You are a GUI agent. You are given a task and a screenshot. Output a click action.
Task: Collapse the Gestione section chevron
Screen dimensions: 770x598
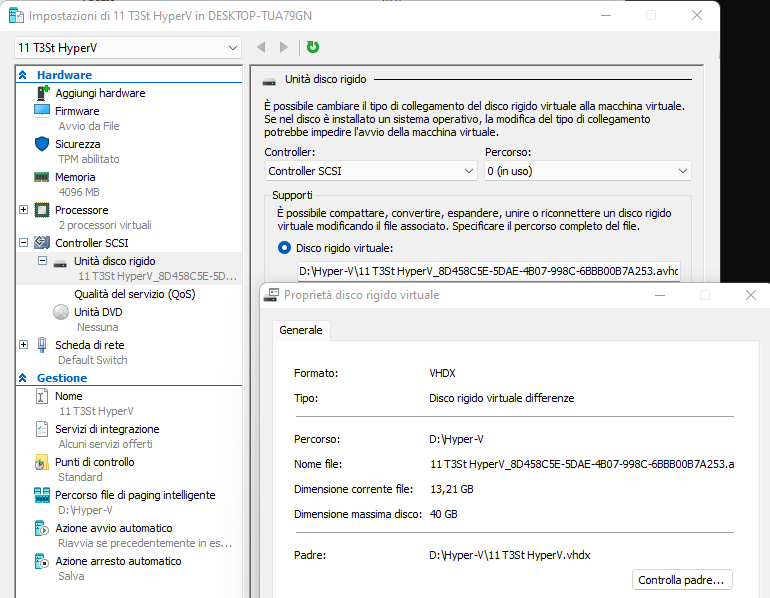(x=23, y=378)
